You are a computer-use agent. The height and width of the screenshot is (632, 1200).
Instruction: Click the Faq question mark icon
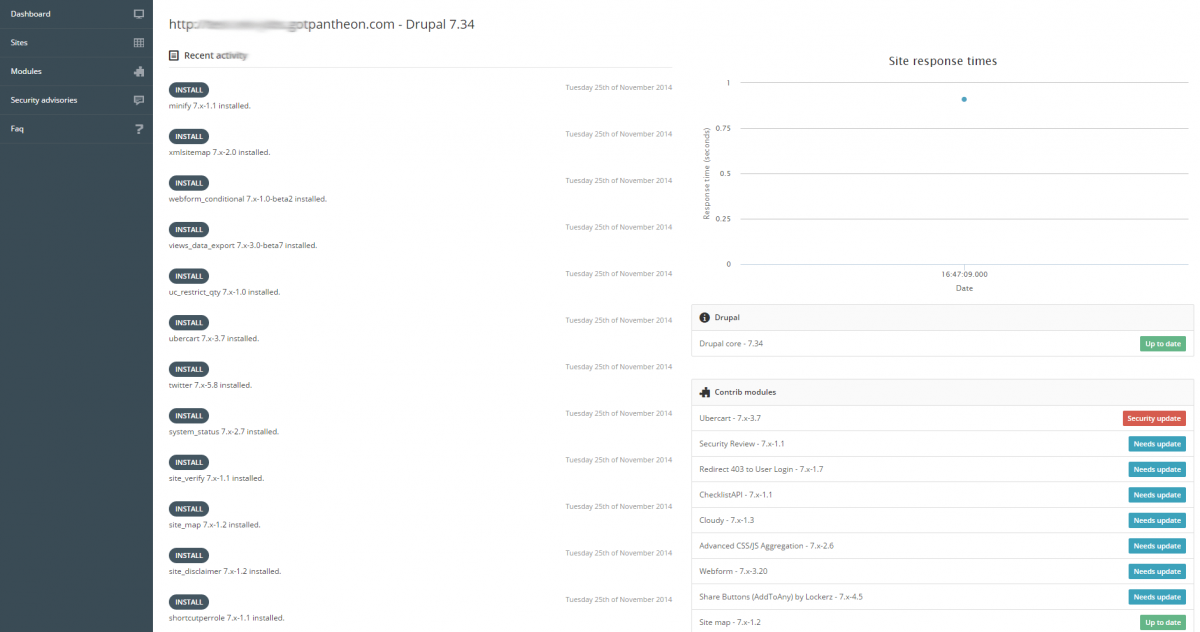pyautogui.click(x=139, y=129)
